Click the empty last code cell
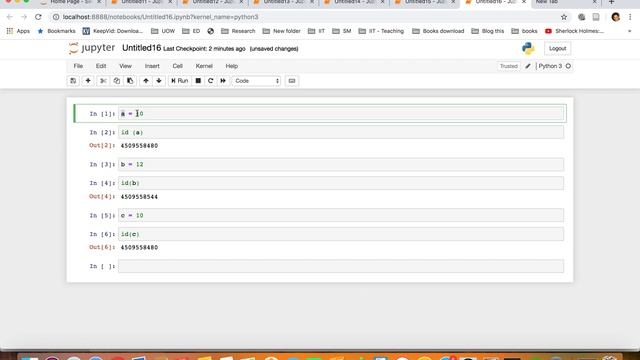 tap(341, 266)
